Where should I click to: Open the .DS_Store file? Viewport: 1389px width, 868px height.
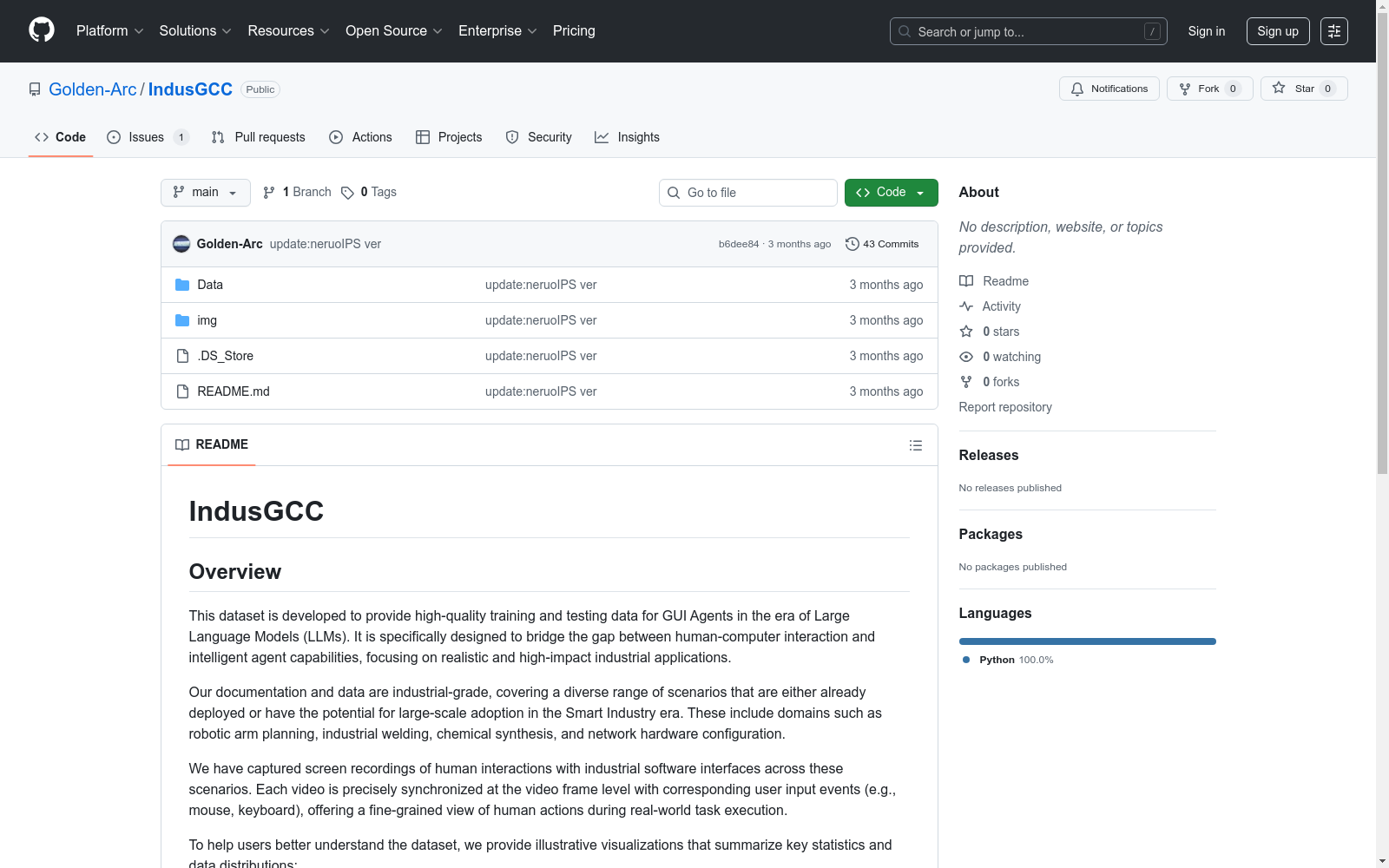(x=226, y=356)
